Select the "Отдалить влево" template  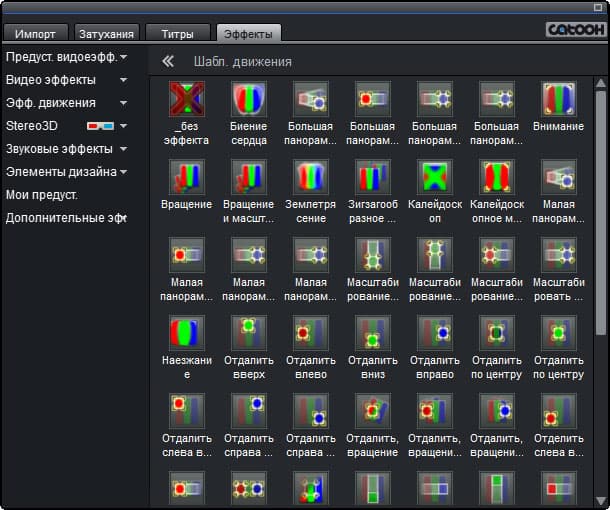(x=310, y=333)
